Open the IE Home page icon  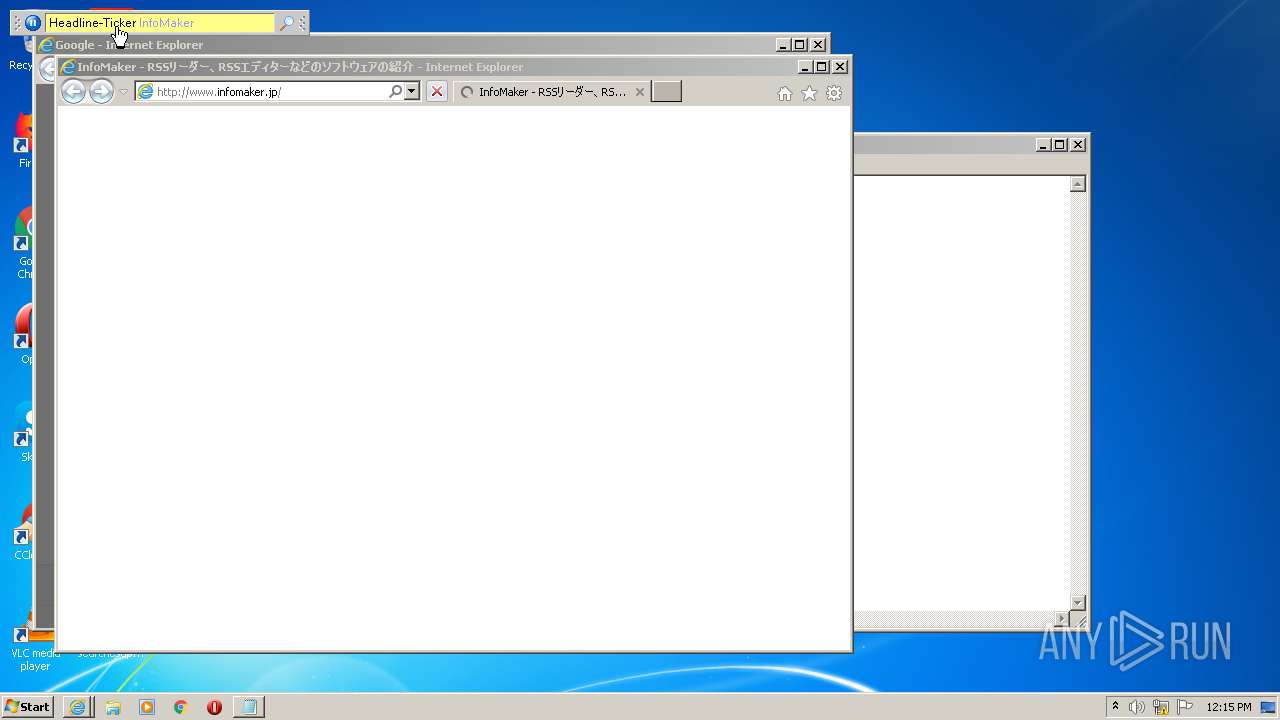tap(785, 93)
